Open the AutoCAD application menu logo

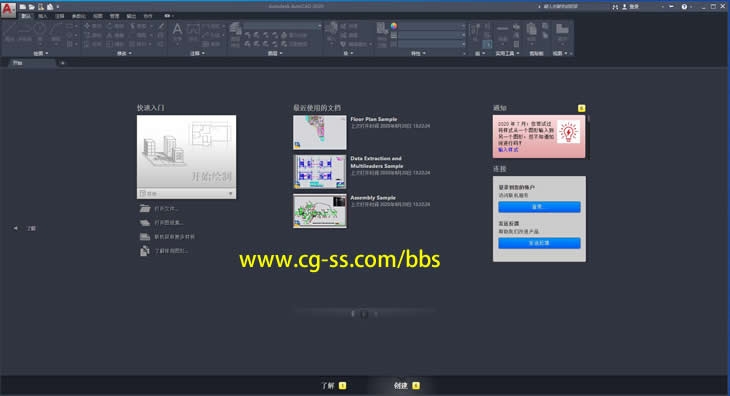[x=8, y=9]
